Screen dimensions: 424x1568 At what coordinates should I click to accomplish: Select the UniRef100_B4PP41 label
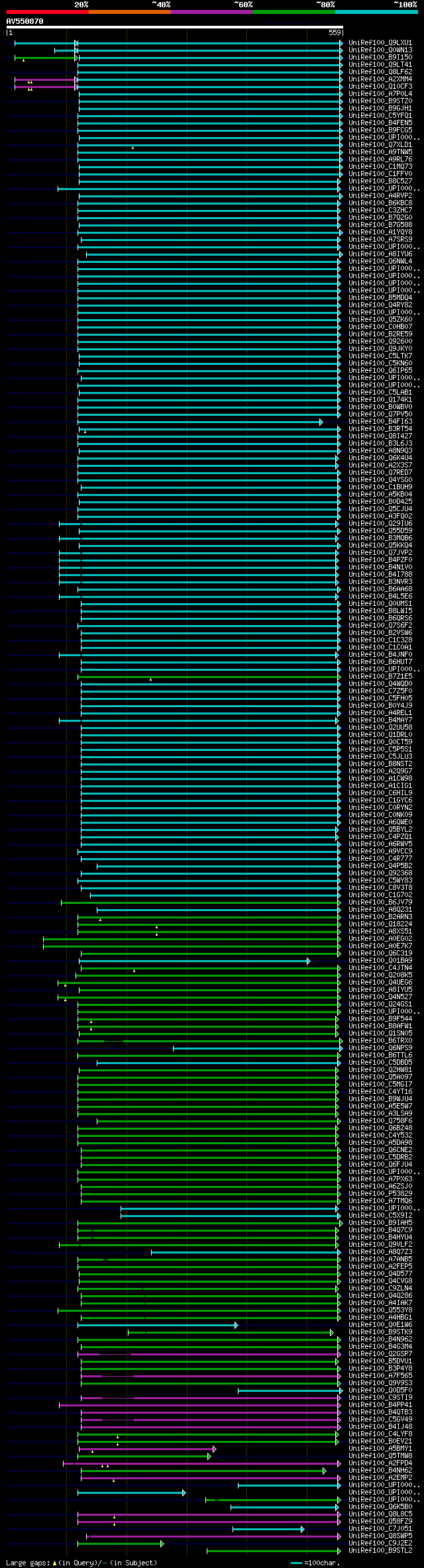pos(380,1404)
